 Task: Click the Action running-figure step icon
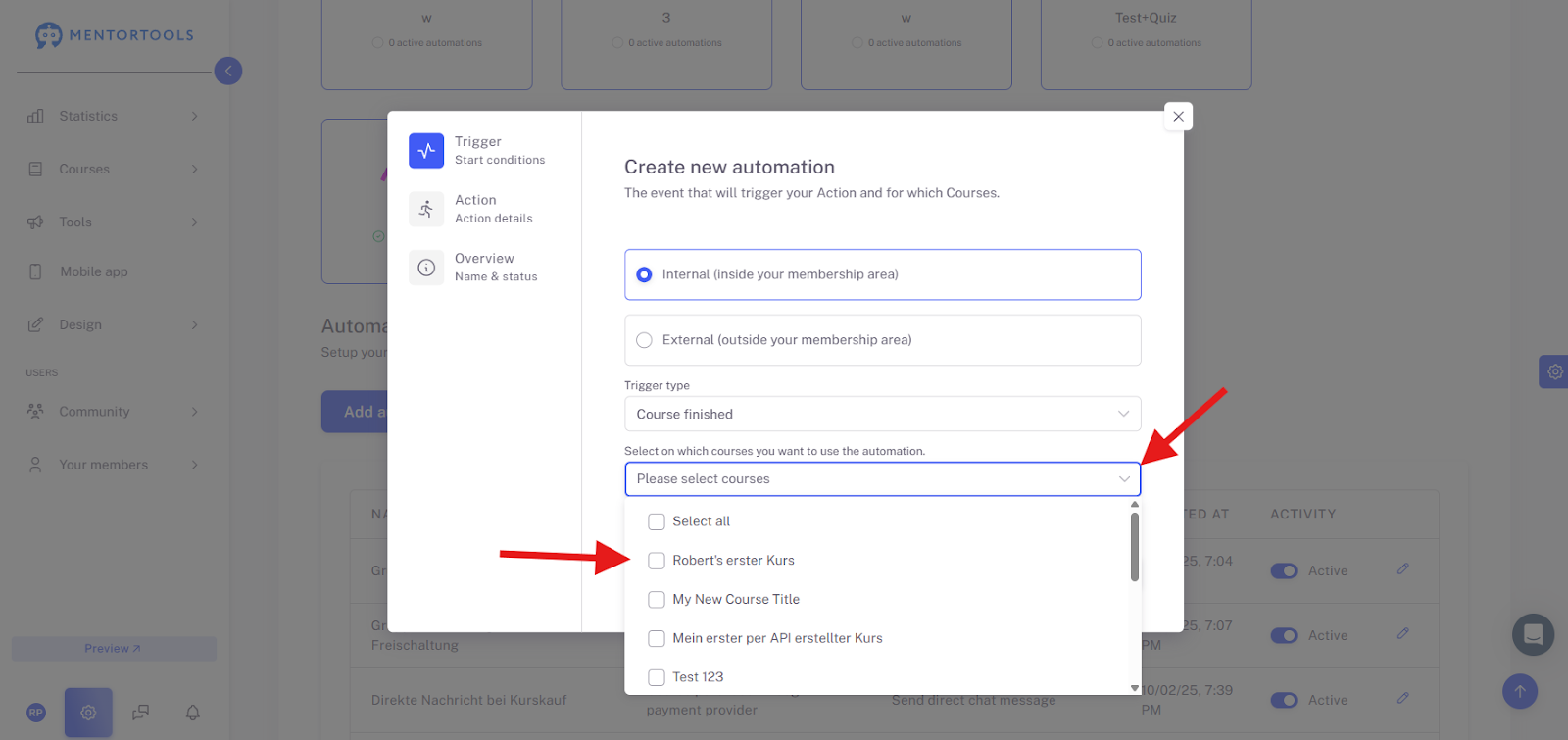426,209
